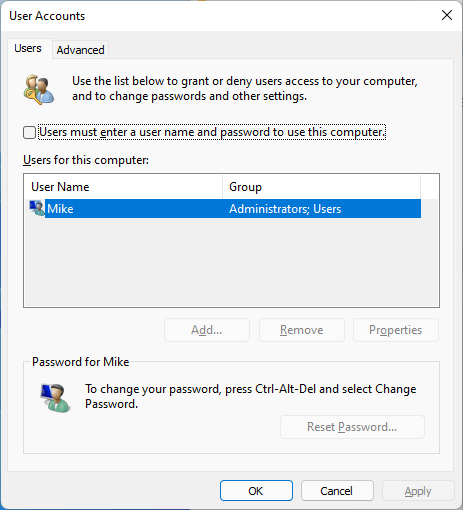The width and height of the screenshot is (463, 510).
Task: Confirm the dialog with OK
Action: pyautogui.click(x=256, y=491)
